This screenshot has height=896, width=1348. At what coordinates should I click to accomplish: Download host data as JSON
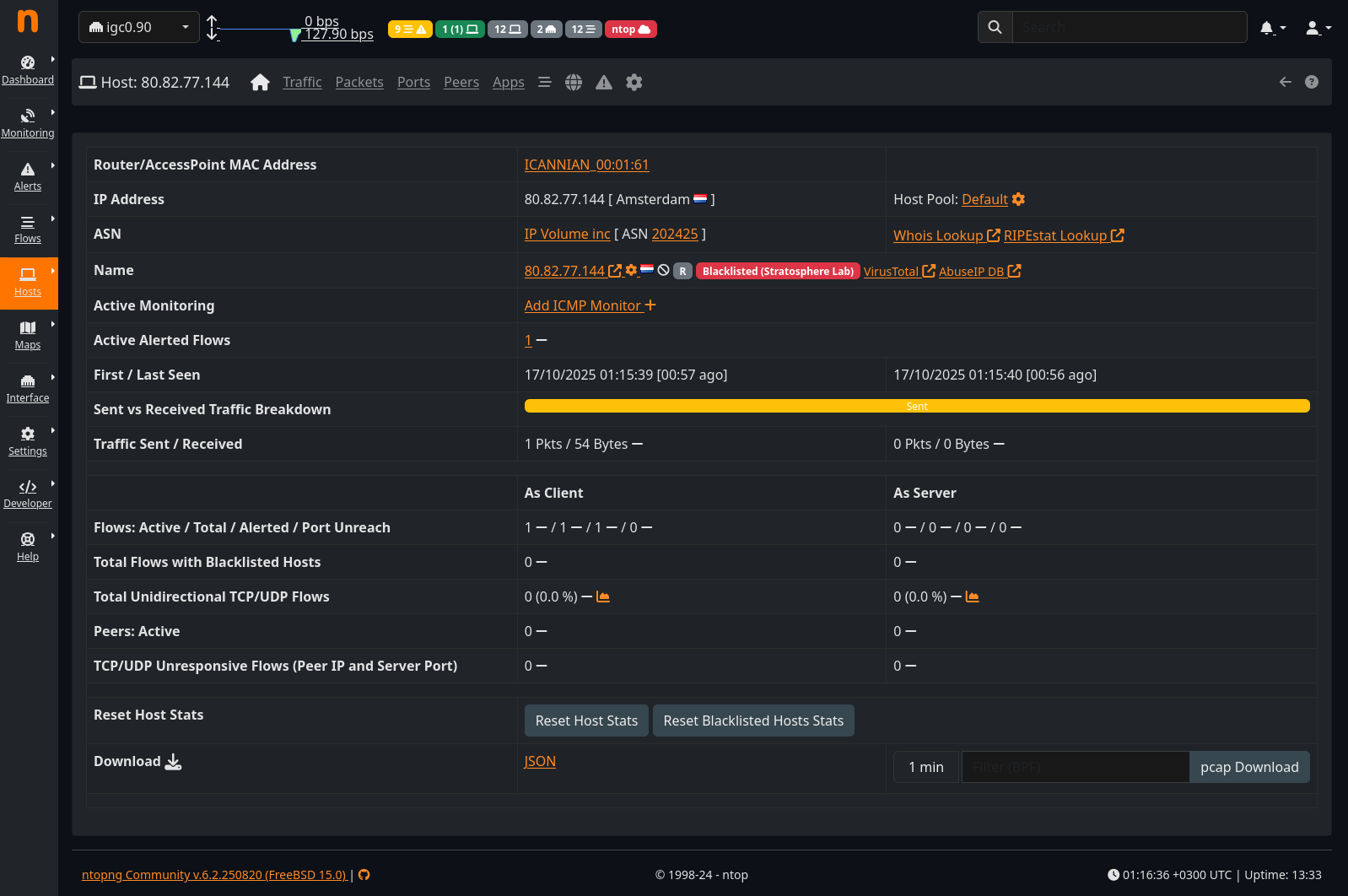tap(540, 761)
